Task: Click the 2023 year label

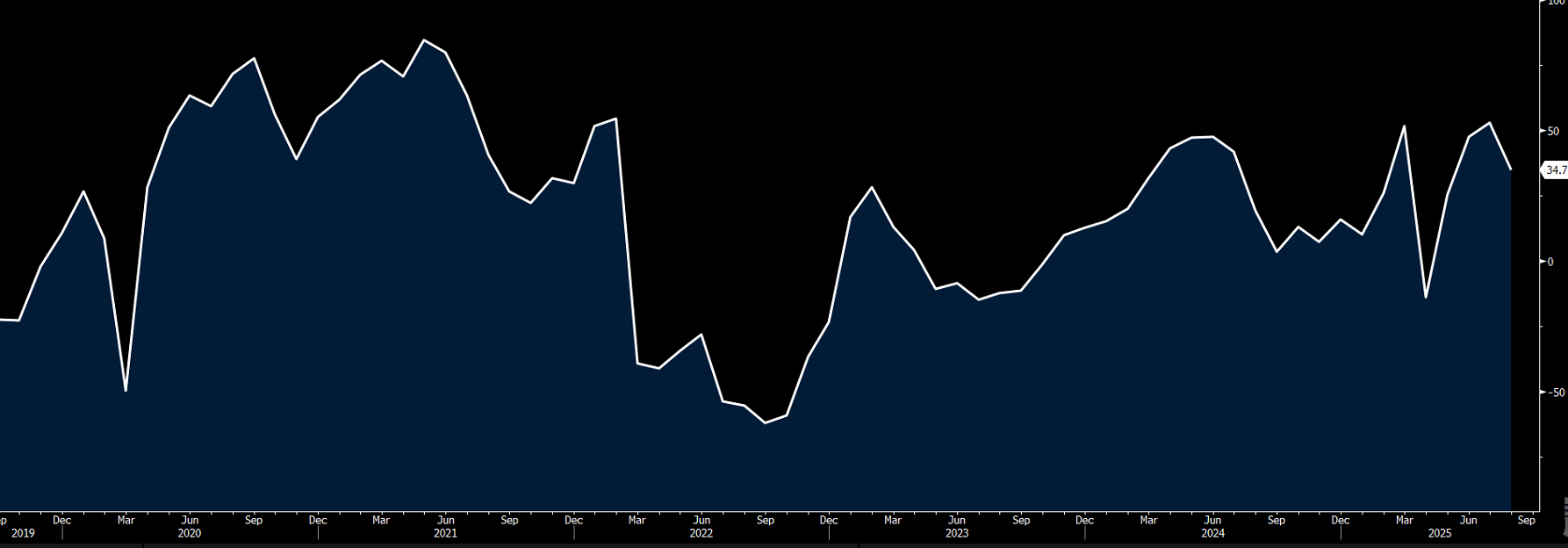Action: pyautogui.click(x=957, y=533)
